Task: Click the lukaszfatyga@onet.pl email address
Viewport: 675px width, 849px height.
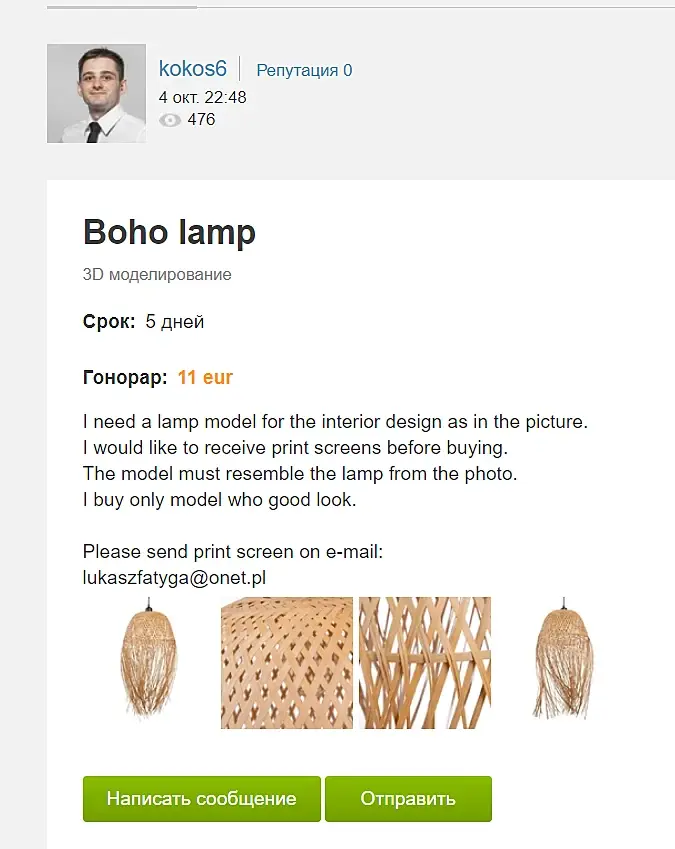Action: coord(174,577)
